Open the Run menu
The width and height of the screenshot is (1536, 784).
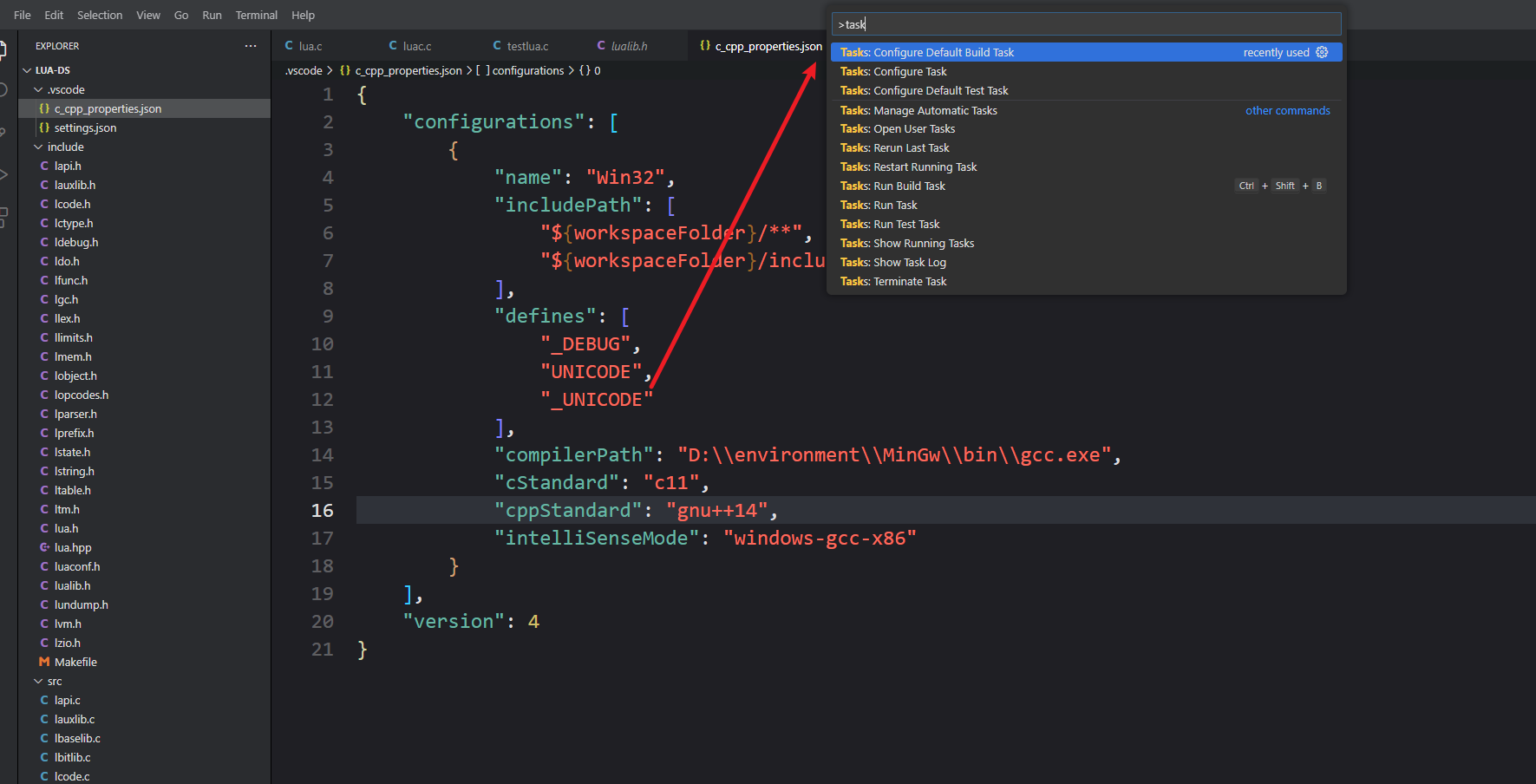click(x=212, y=15)
